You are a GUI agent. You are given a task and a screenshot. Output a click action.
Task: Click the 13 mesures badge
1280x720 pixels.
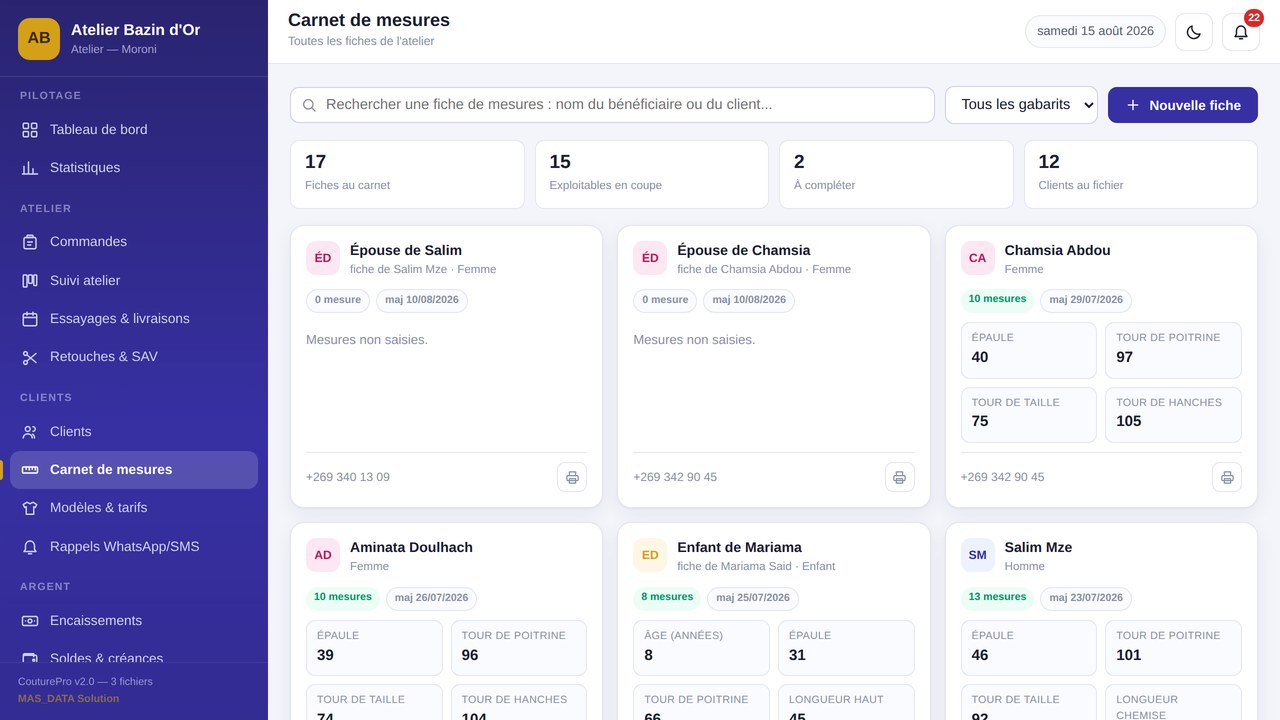coord(998,597)
